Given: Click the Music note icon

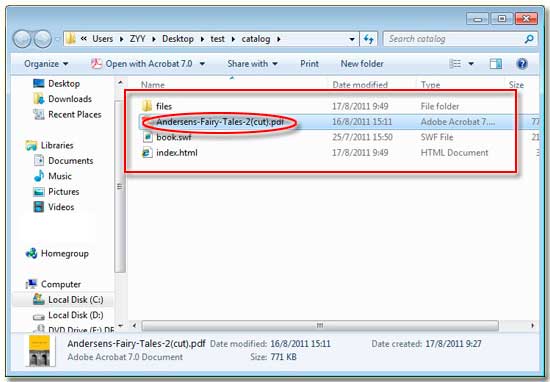Looking at the screenshot, I should pyautogui.click(x=39, y=176).
